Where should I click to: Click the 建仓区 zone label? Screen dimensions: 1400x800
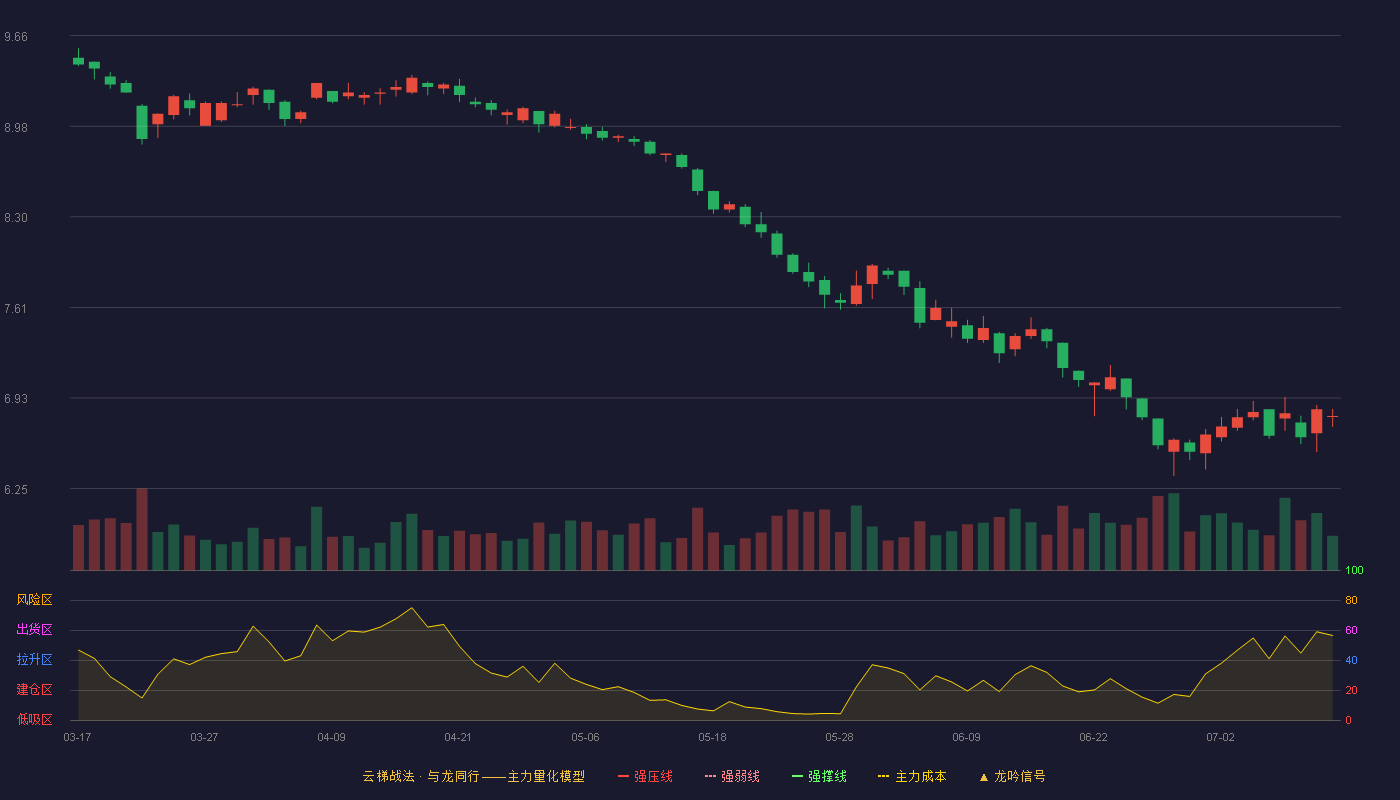tap(35, 690)
